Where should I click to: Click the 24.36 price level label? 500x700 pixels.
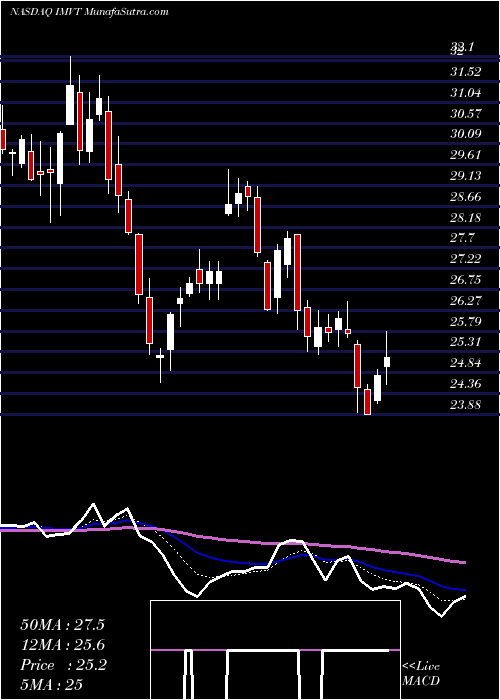(x=466, y=384)
